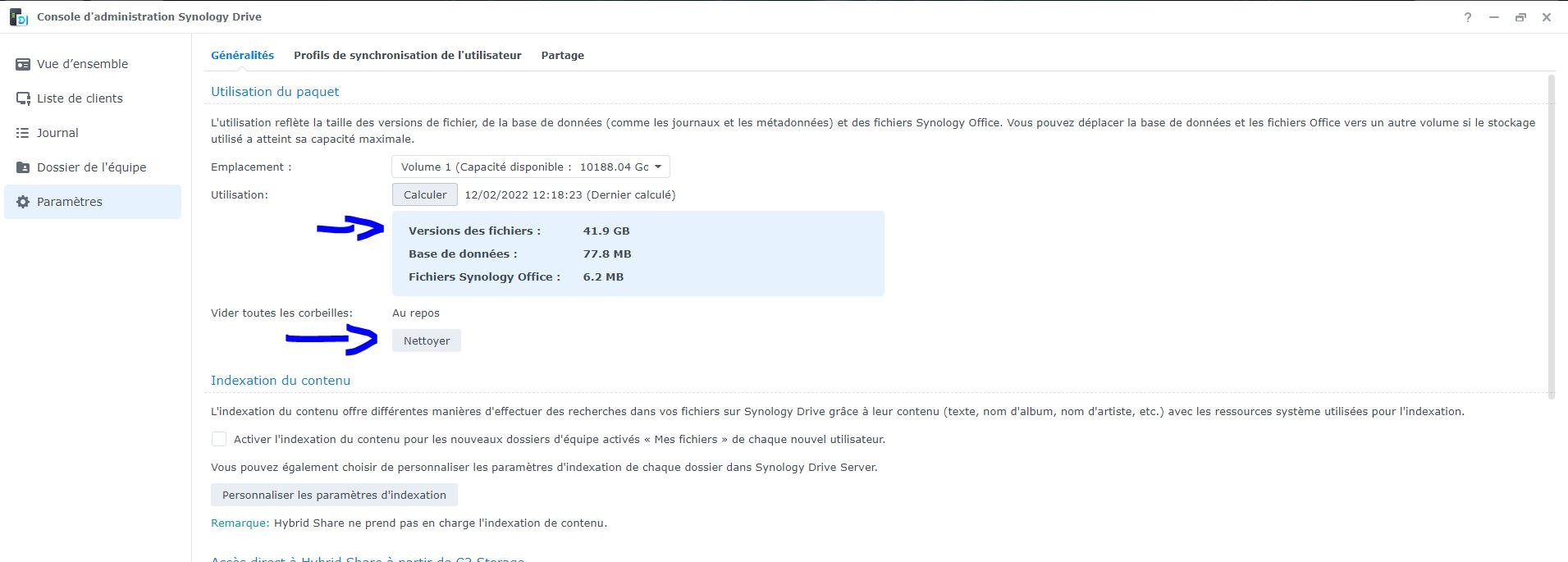Screen dimensions: 1568x562
Task: Open the Partage tab
Action: pos(562,56)
